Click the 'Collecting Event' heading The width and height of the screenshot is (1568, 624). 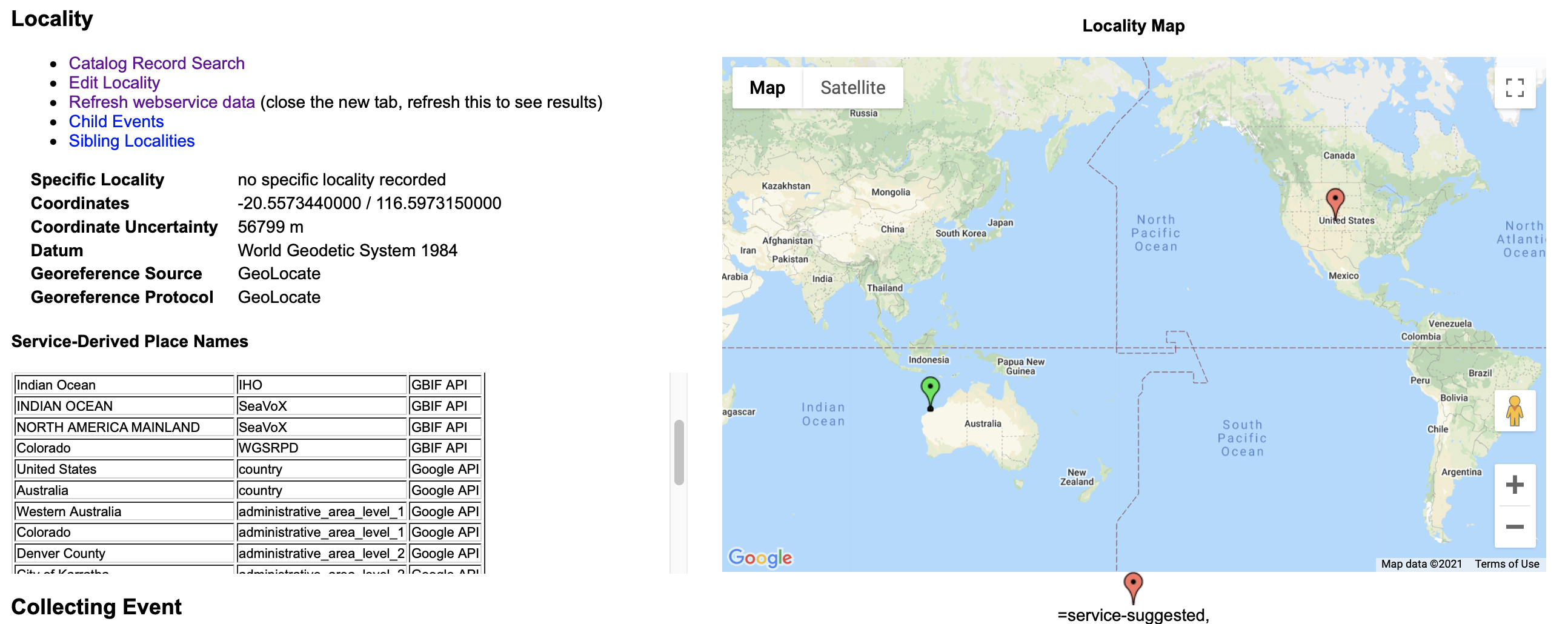(x=96, y=607)
